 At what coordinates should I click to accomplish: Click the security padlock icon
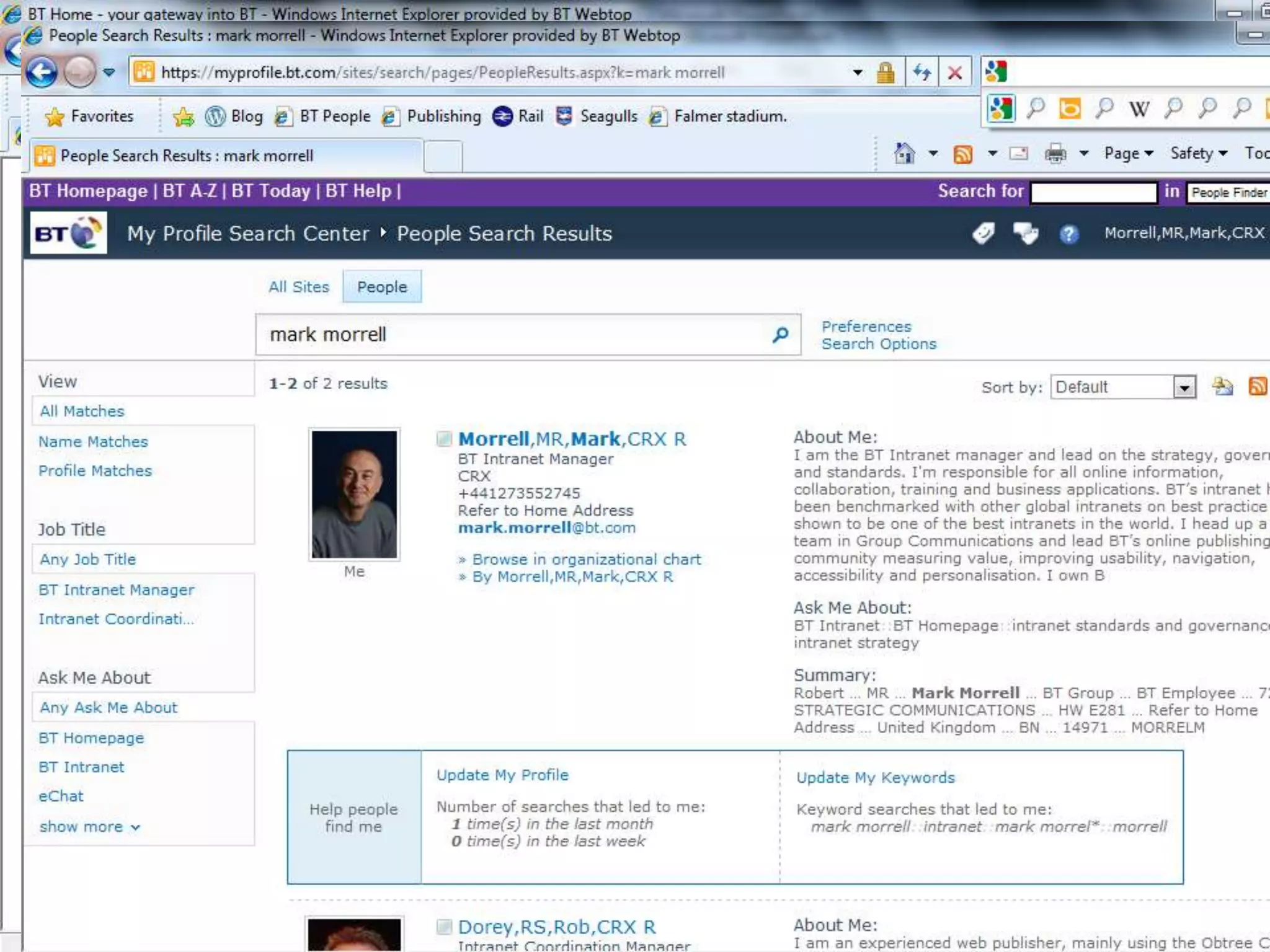886,73
